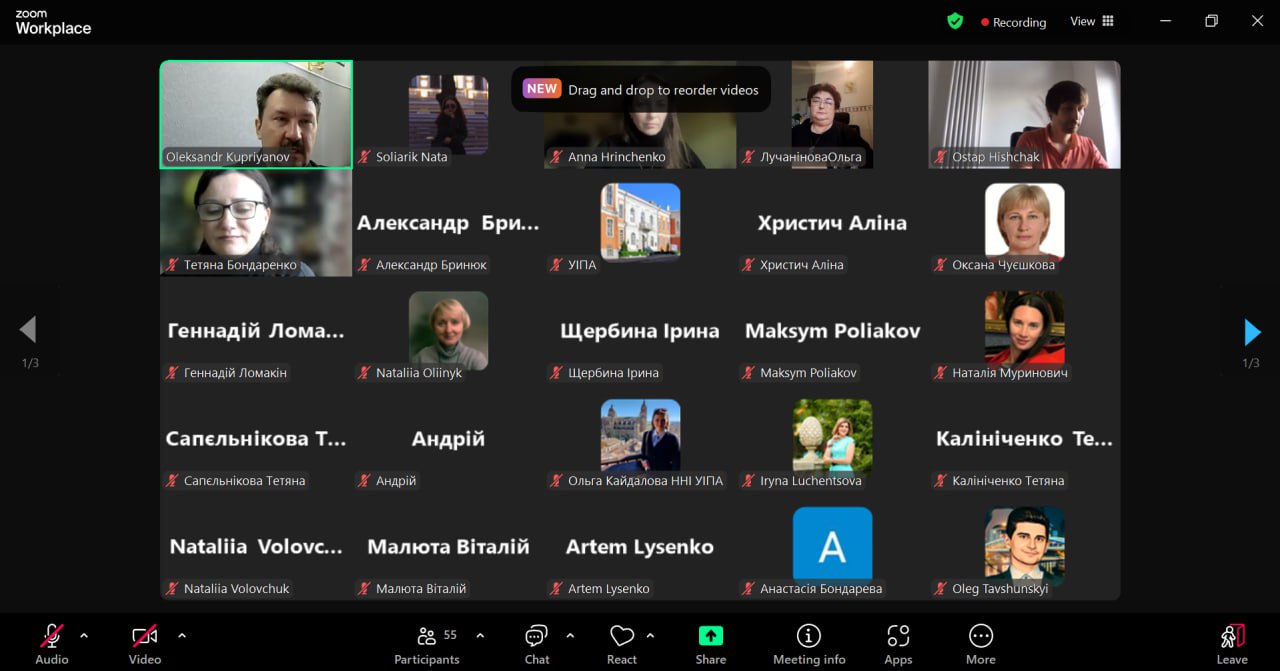Toggle the Video camera button
This screenshot has width=1280, height=671.
[x=145, y=644]
